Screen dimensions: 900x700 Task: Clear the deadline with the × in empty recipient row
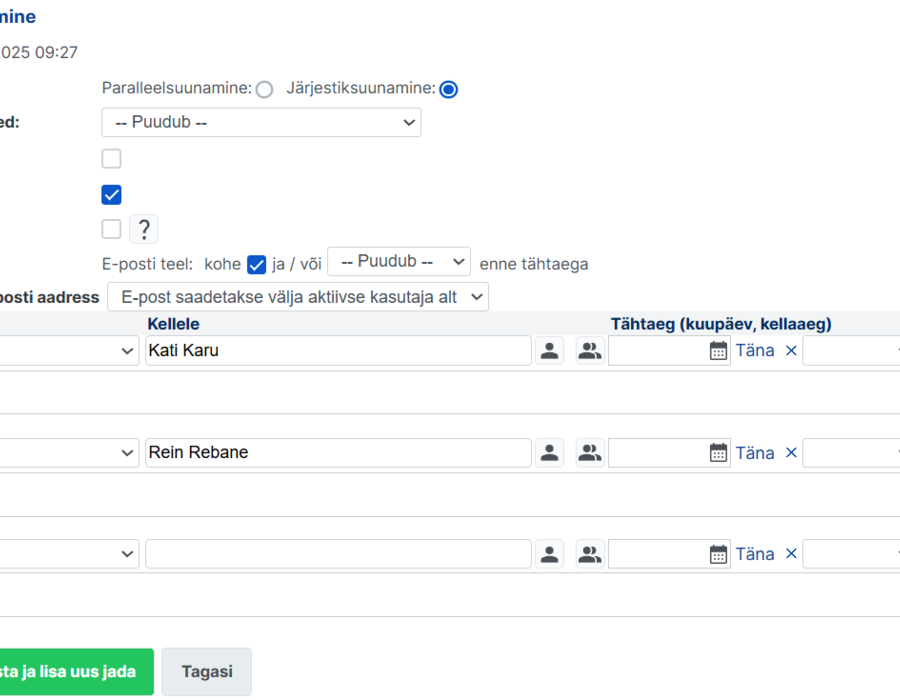(791, 554)
